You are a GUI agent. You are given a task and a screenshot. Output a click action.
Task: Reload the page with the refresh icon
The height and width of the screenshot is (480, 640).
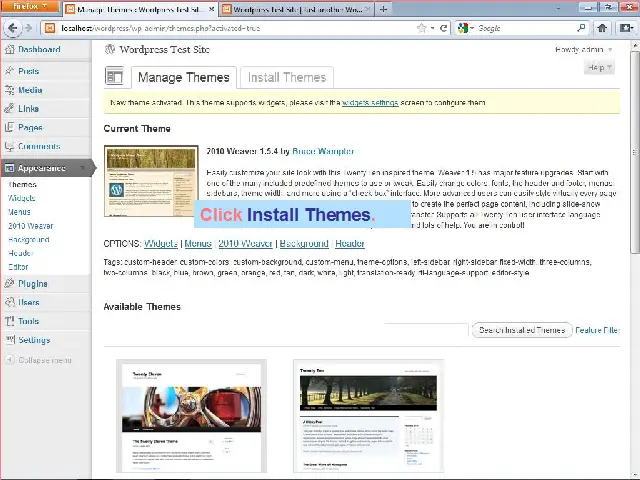[x=443, y=28]
